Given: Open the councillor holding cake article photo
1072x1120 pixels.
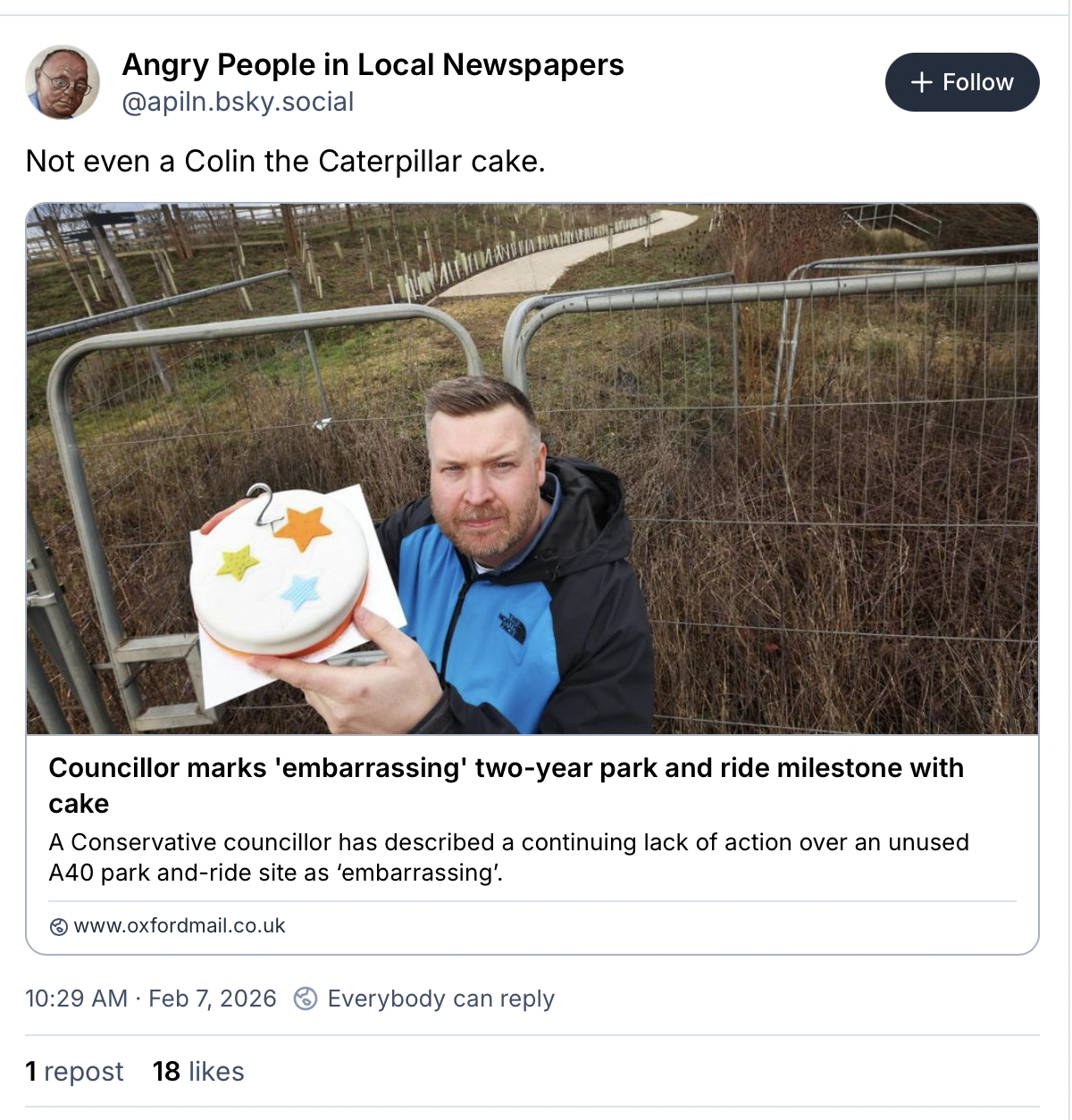Looking at the screenshot, I should pyautogui.click(x=532, y=469).
